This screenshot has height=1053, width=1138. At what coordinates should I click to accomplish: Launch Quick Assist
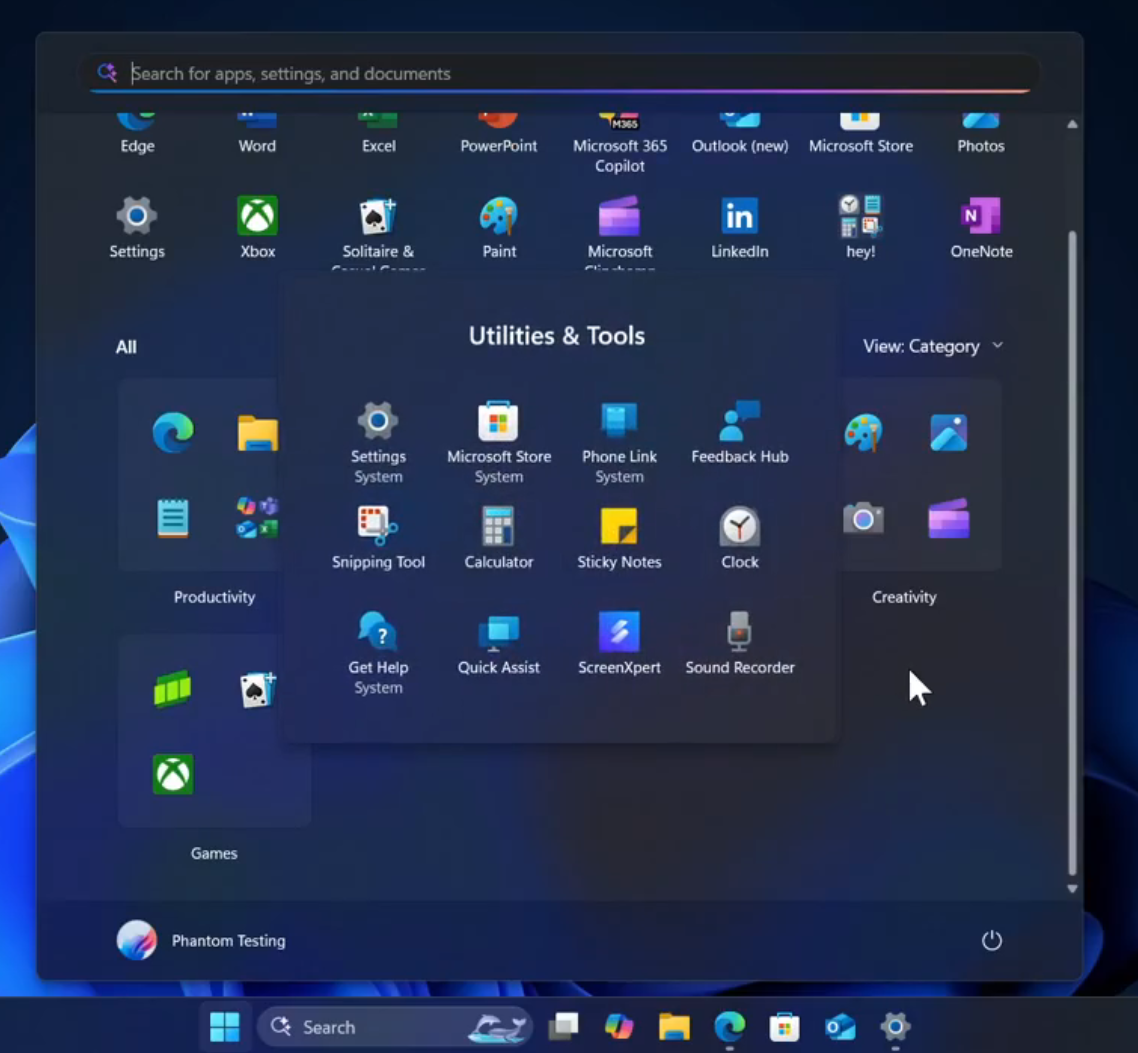click(x=498, y=643)
